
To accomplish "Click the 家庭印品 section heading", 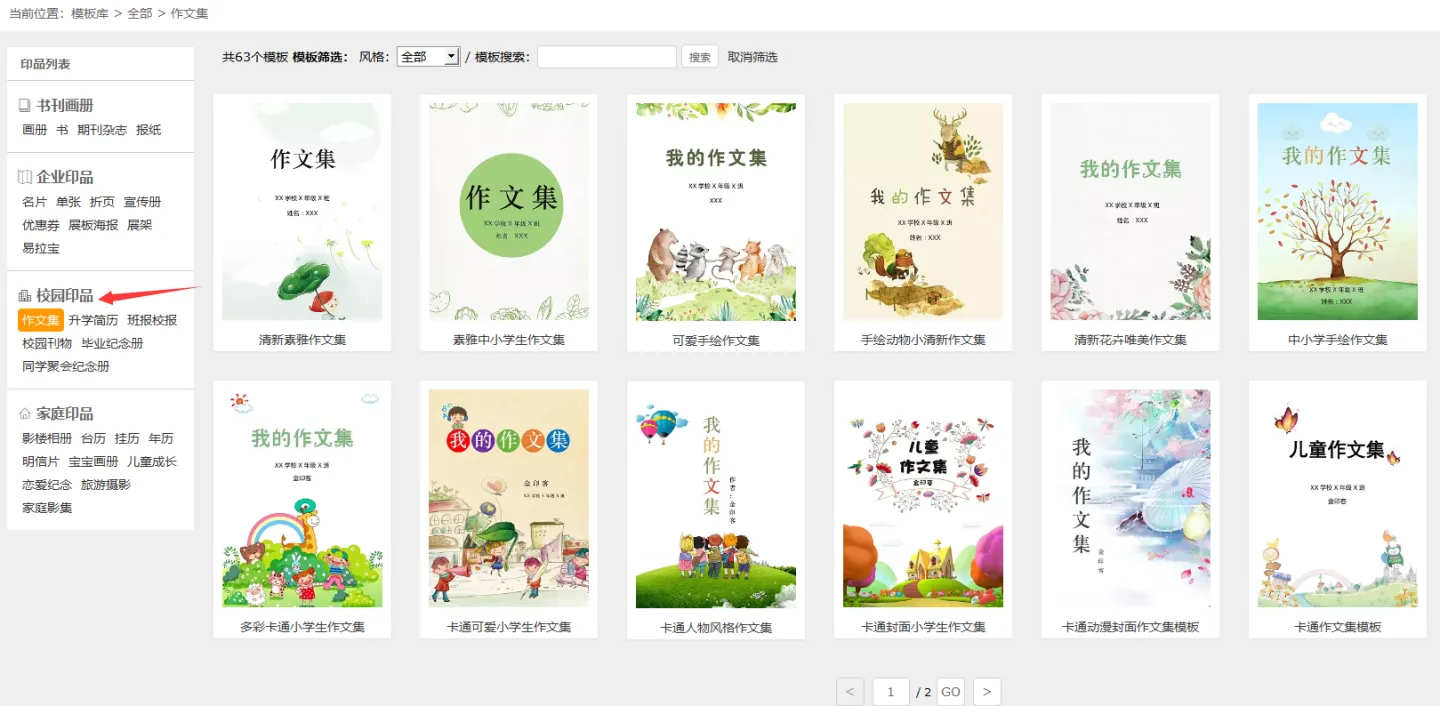I will click(65, 414).
